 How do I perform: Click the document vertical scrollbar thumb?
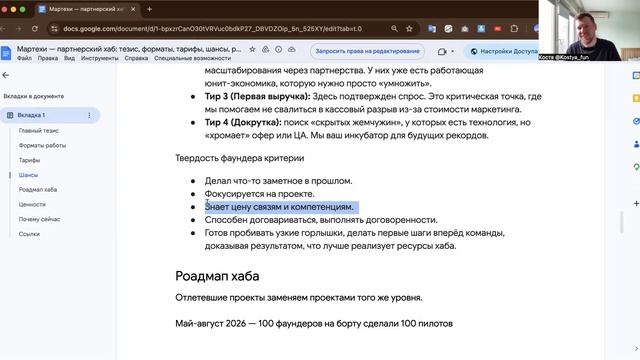pyautogui.click(x=622, y=222)
